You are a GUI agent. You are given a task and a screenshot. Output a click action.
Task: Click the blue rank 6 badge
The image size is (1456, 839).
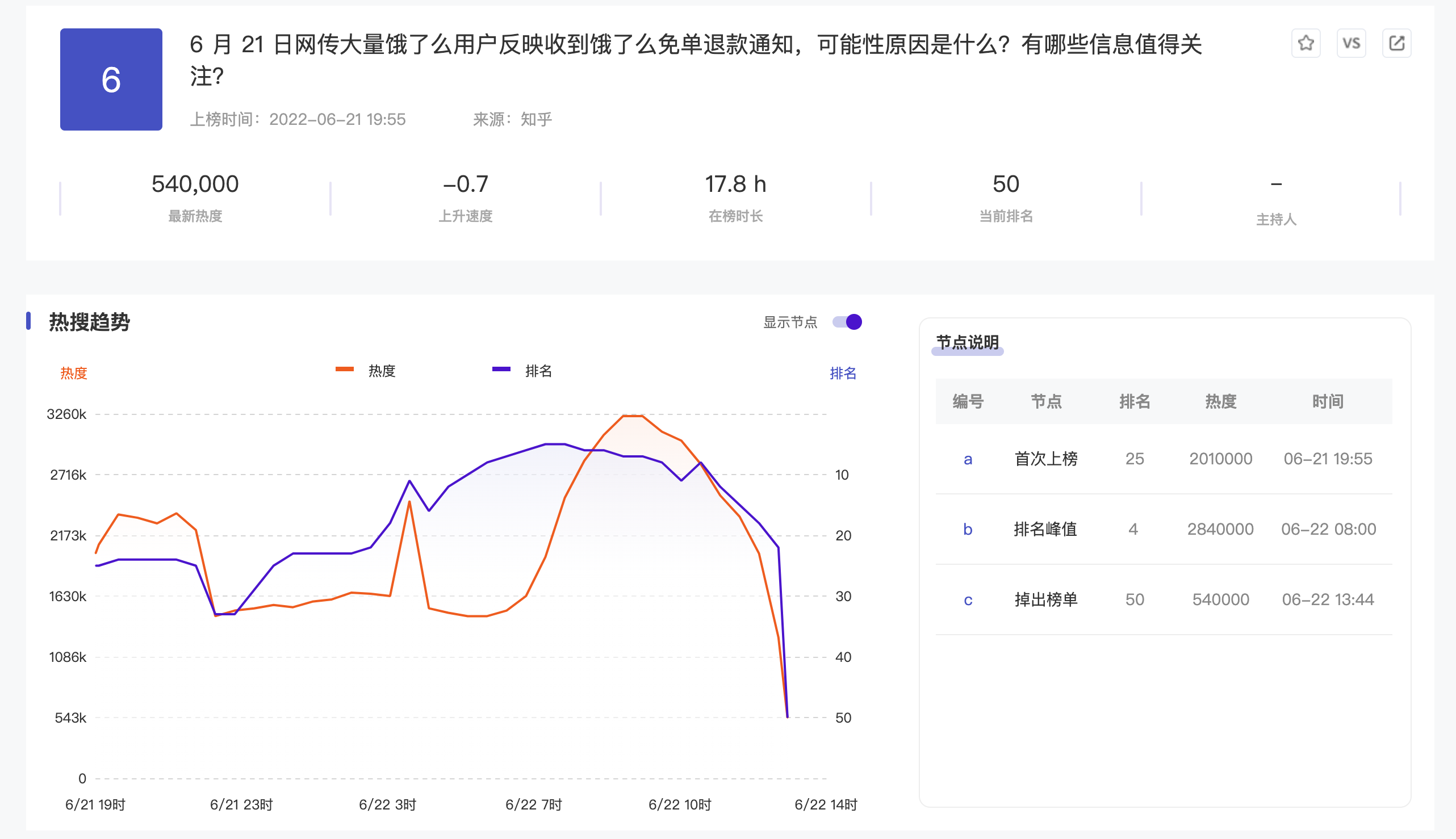(x=111, y=79)
